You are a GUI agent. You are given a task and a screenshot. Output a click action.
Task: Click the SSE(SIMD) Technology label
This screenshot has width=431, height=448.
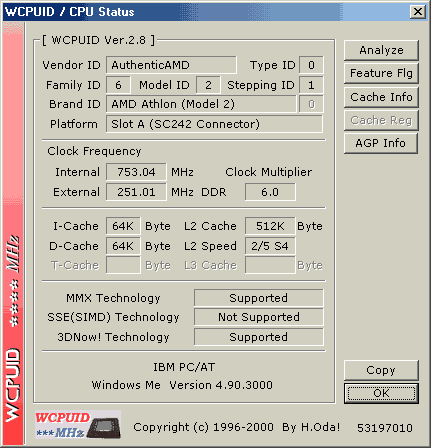point(113,317)
